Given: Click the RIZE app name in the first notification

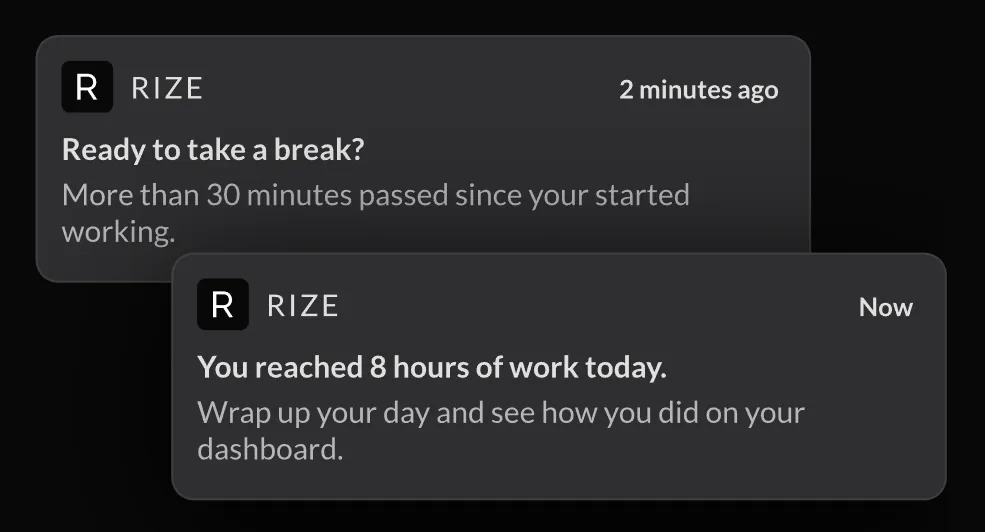Looking at the screenshot, I should 166,89.
